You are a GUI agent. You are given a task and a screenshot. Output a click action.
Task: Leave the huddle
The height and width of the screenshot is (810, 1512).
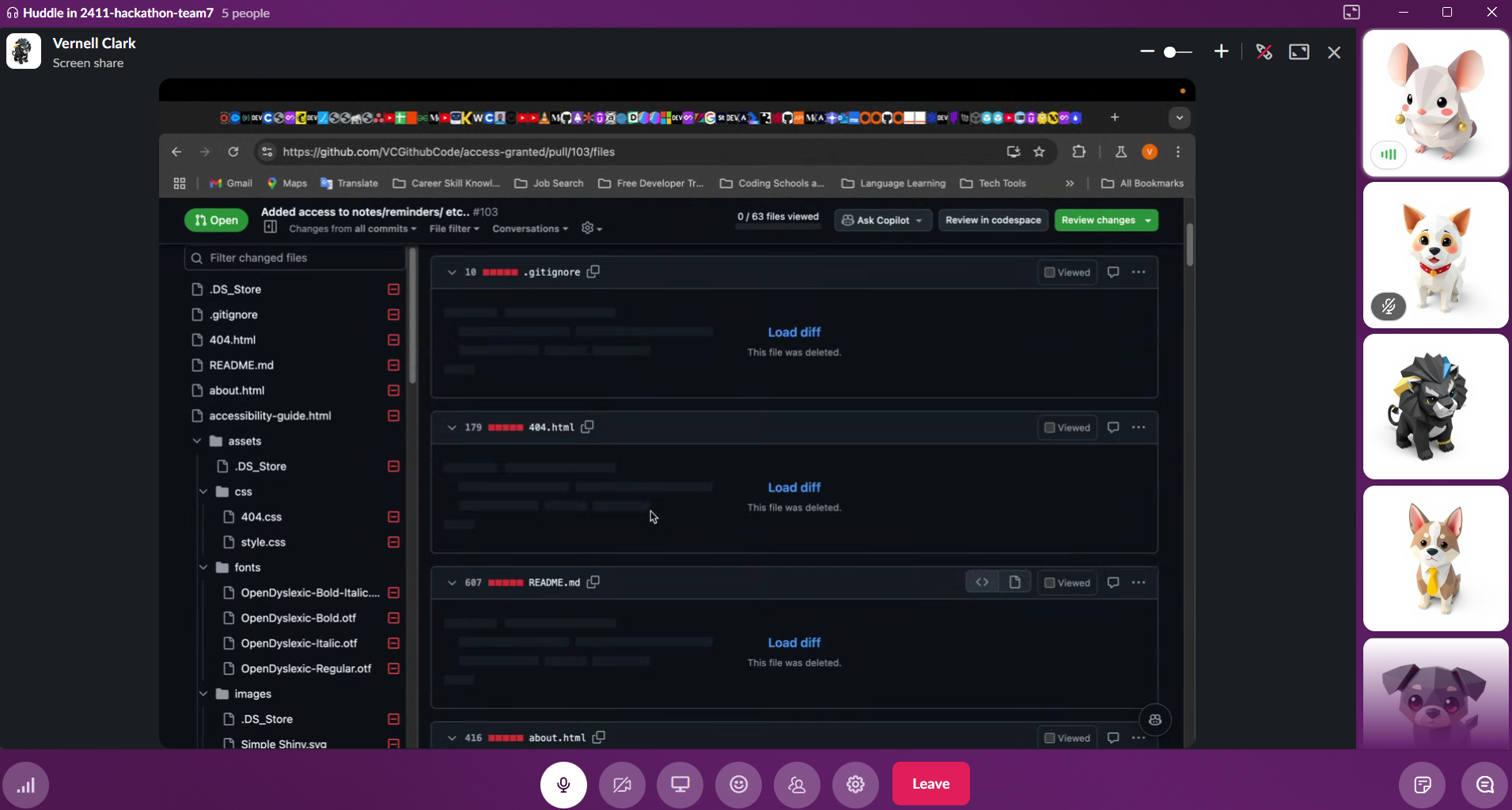(930, 784)
